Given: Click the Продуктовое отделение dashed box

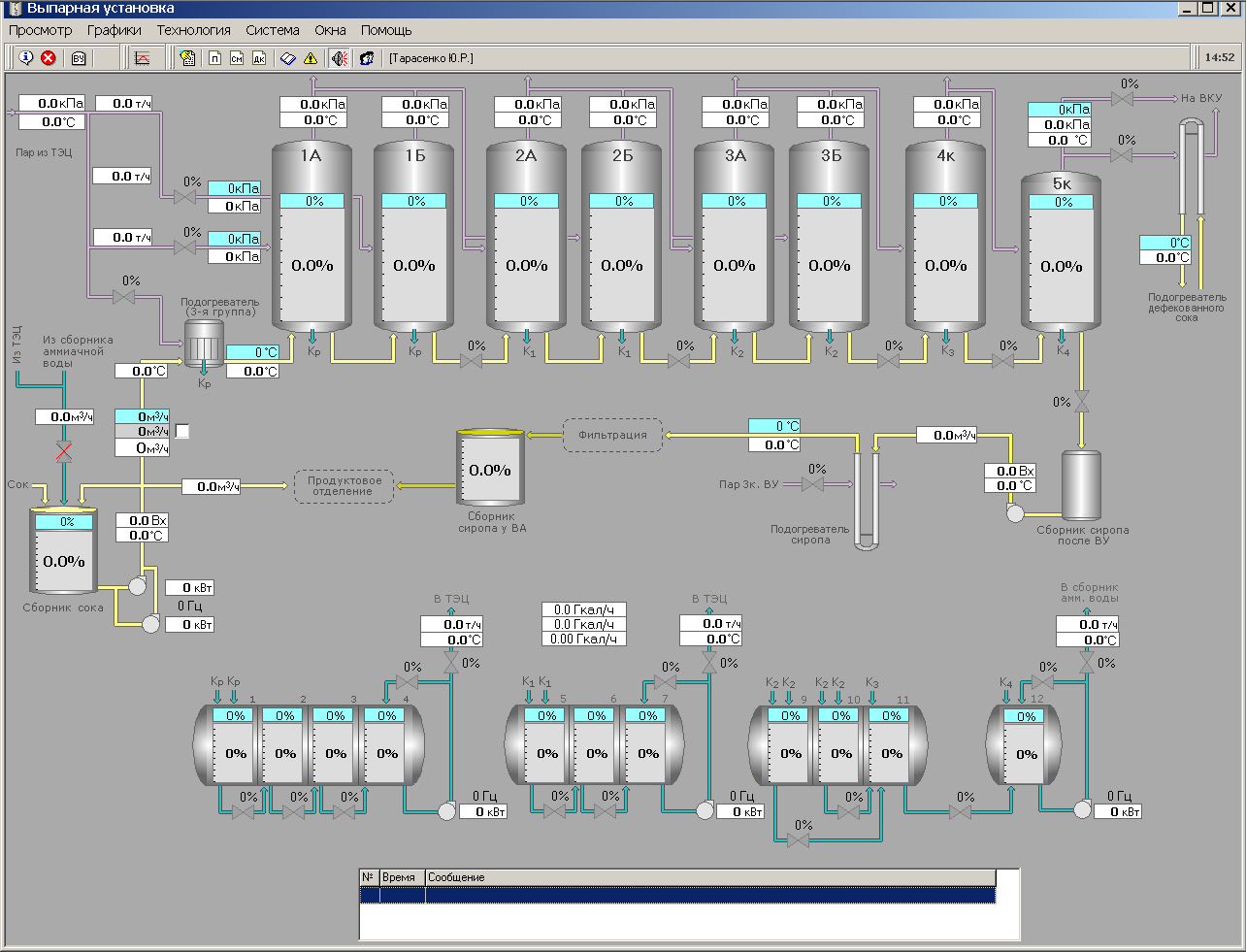Looking at the screenshot, I should coord(344,485).
